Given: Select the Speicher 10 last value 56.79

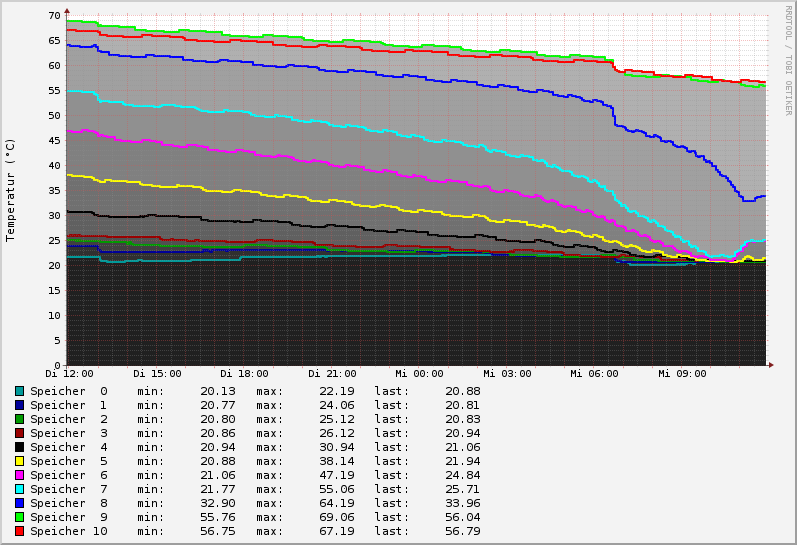Looking at the screenshot, I should click(x=462, y=531).
